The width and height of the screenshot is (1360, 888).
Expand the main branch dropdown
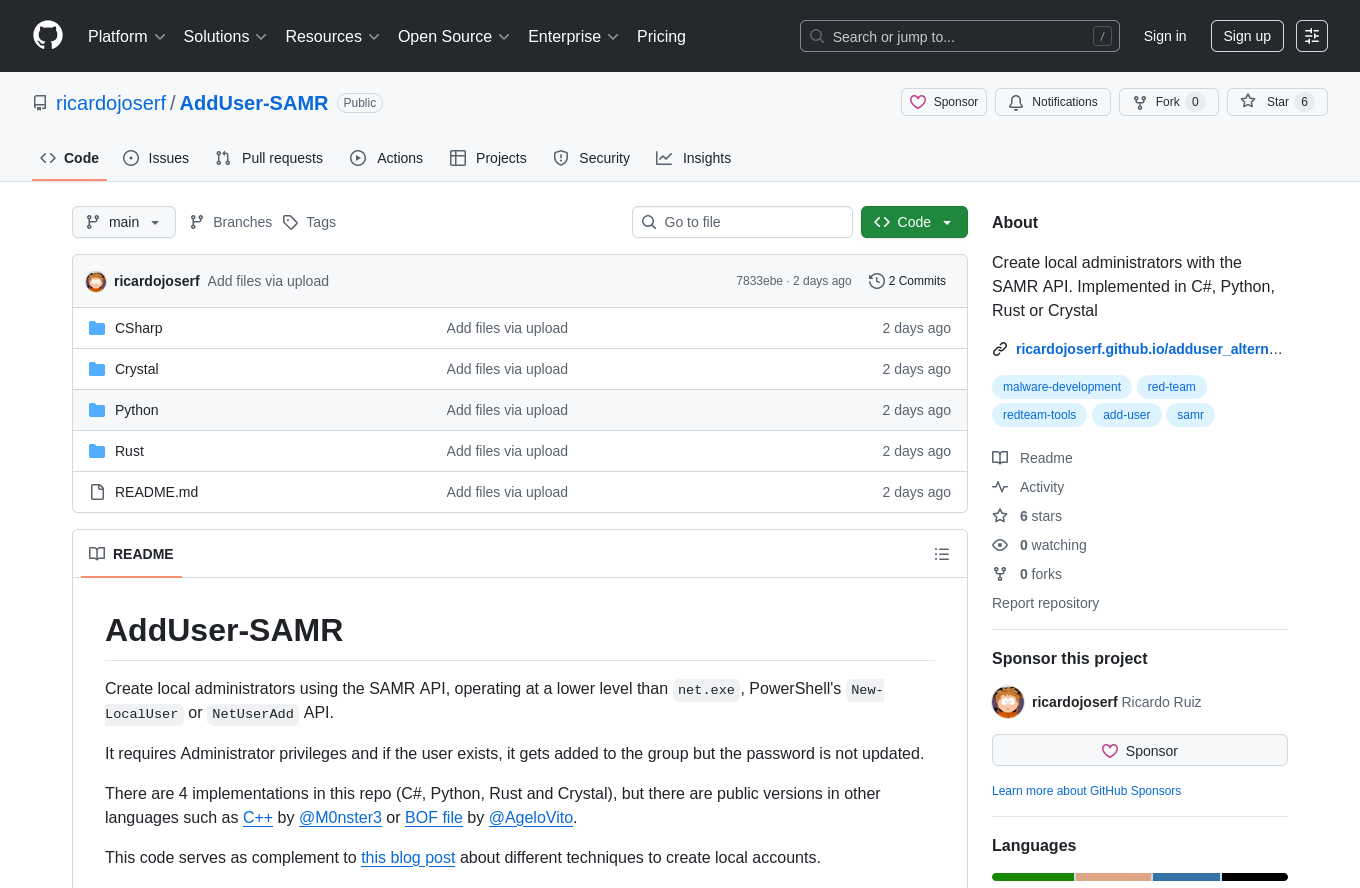pyautogui.click(x=124, y=222)
